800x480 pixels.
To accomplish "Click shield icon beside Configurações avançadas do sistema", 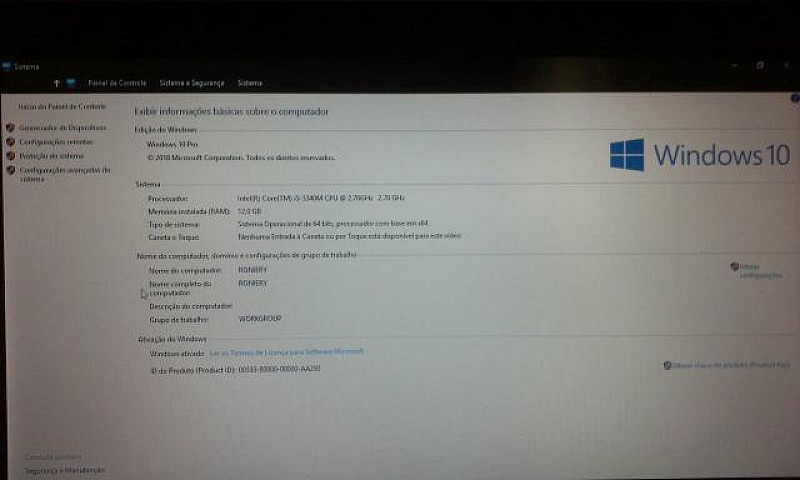I will pyautogui.click(x=10, y=170).
